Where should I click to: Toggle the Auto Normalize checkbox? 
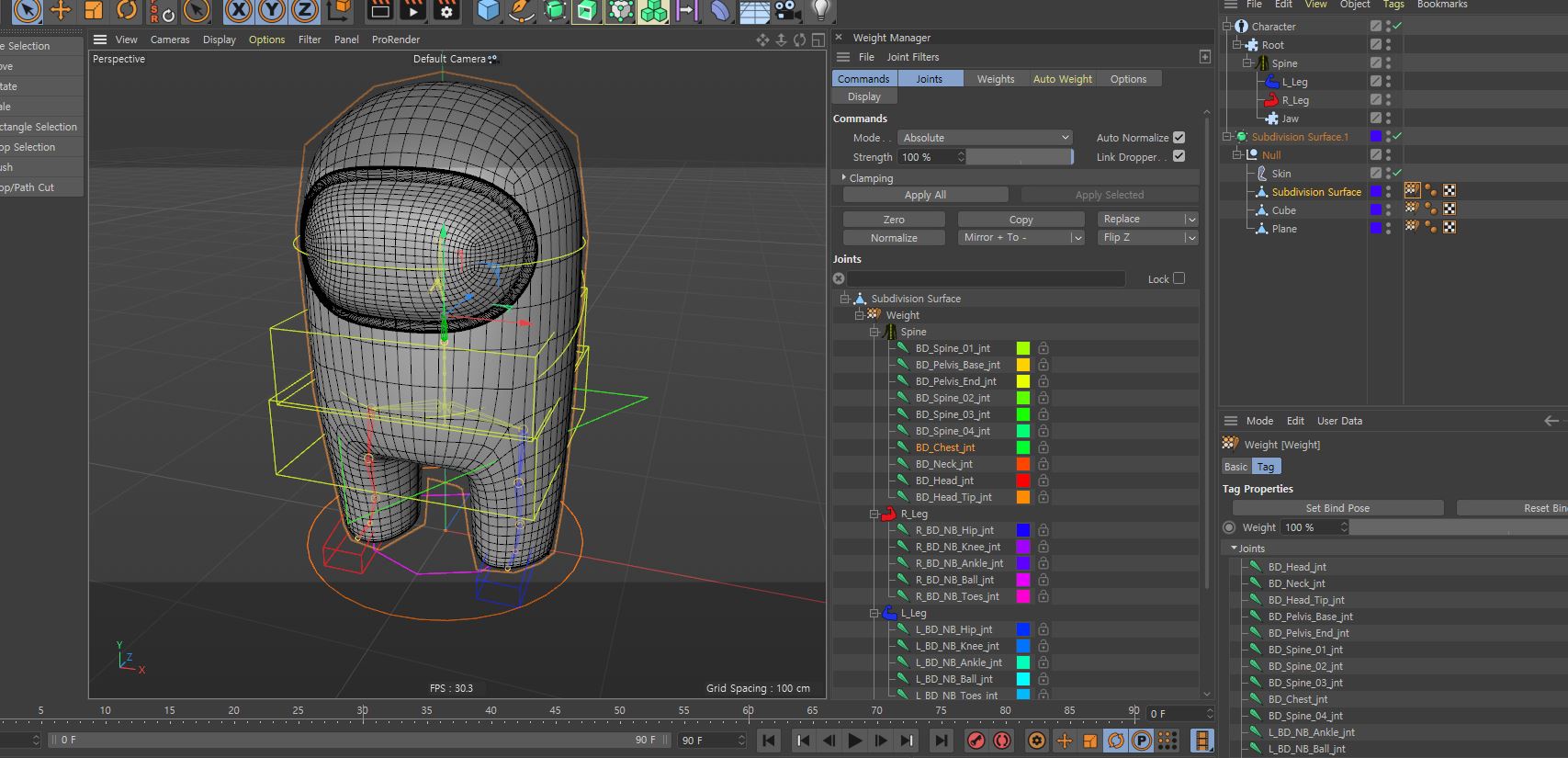click(x=1179, y=138)
